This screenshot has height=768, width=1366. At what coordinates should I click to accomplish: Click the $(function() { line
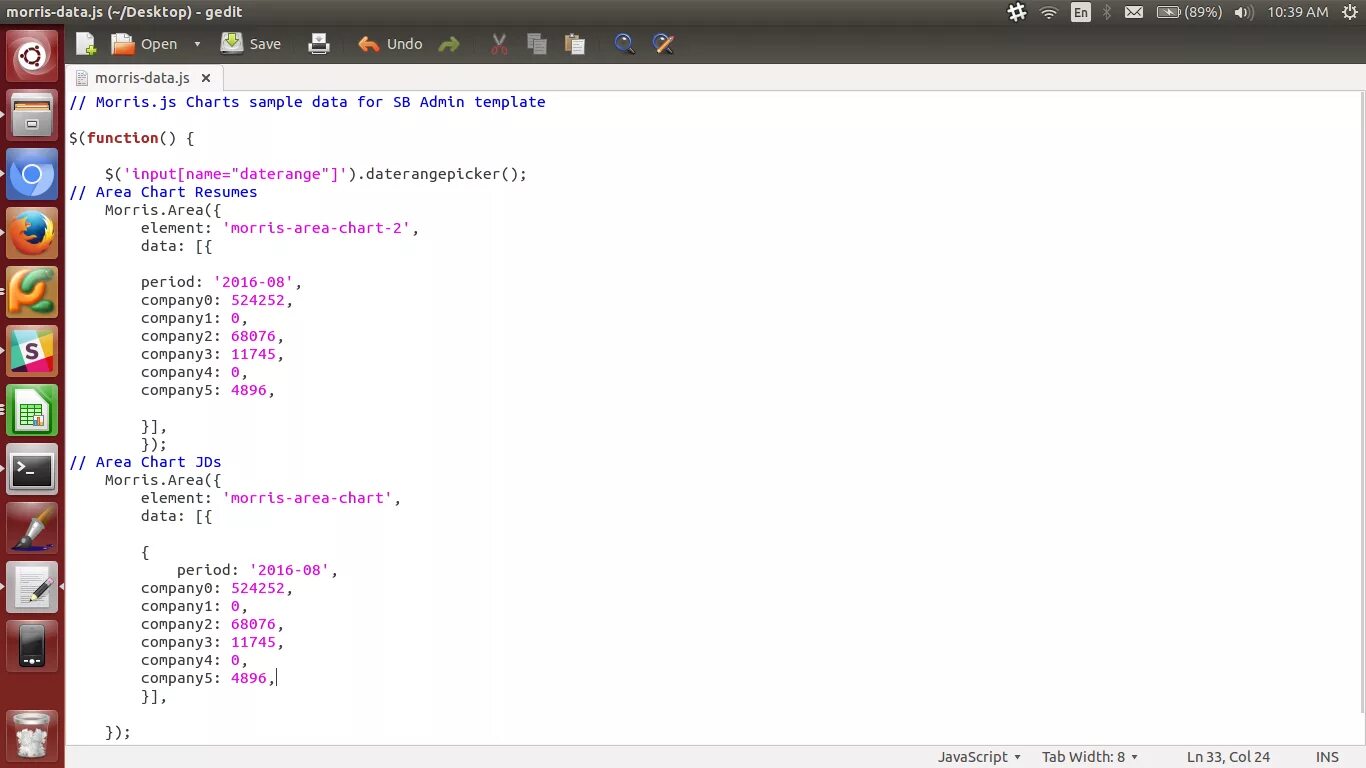131,138
